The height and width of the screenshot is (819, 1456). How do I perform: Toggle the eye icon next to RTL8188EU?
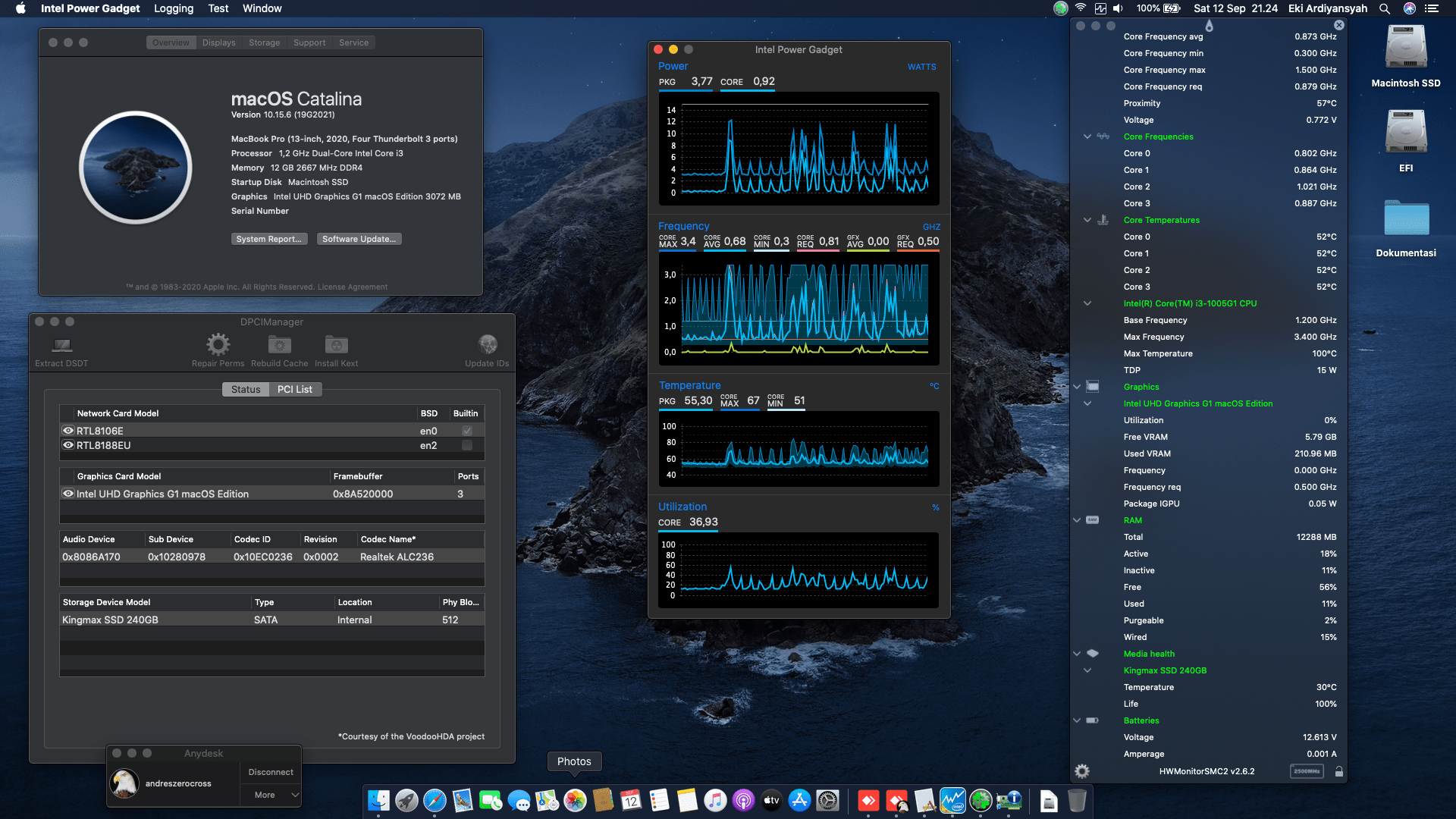(x=67, y=445)
